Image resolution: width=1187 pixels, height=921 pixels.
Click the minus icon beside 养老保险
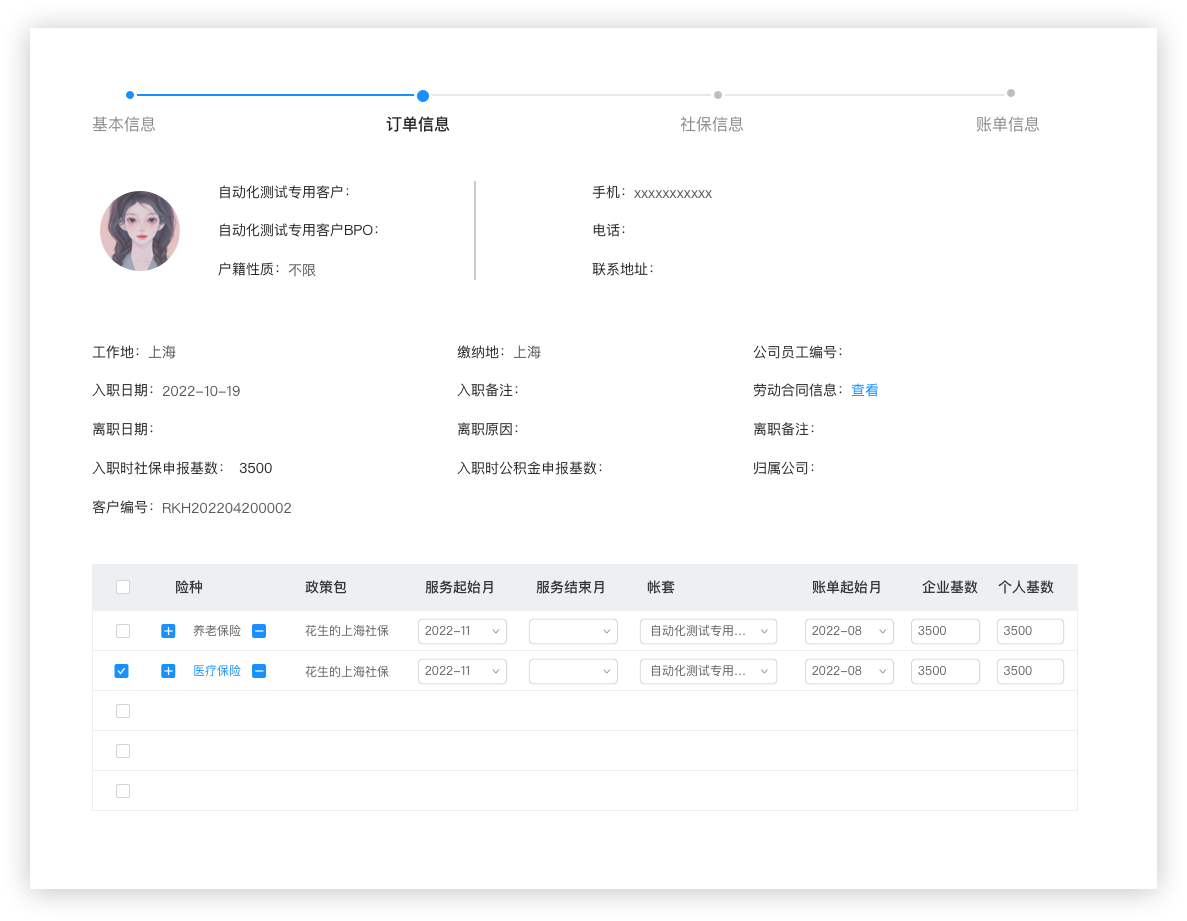coord(259,631)
